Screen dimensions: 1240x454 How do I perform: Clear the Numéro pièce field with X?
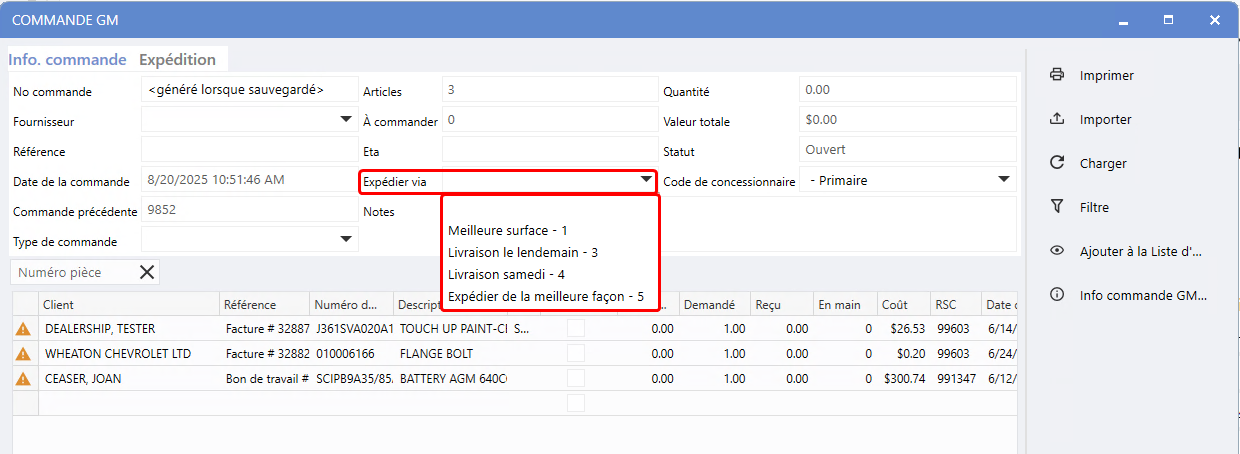click(x=147, y=272)
